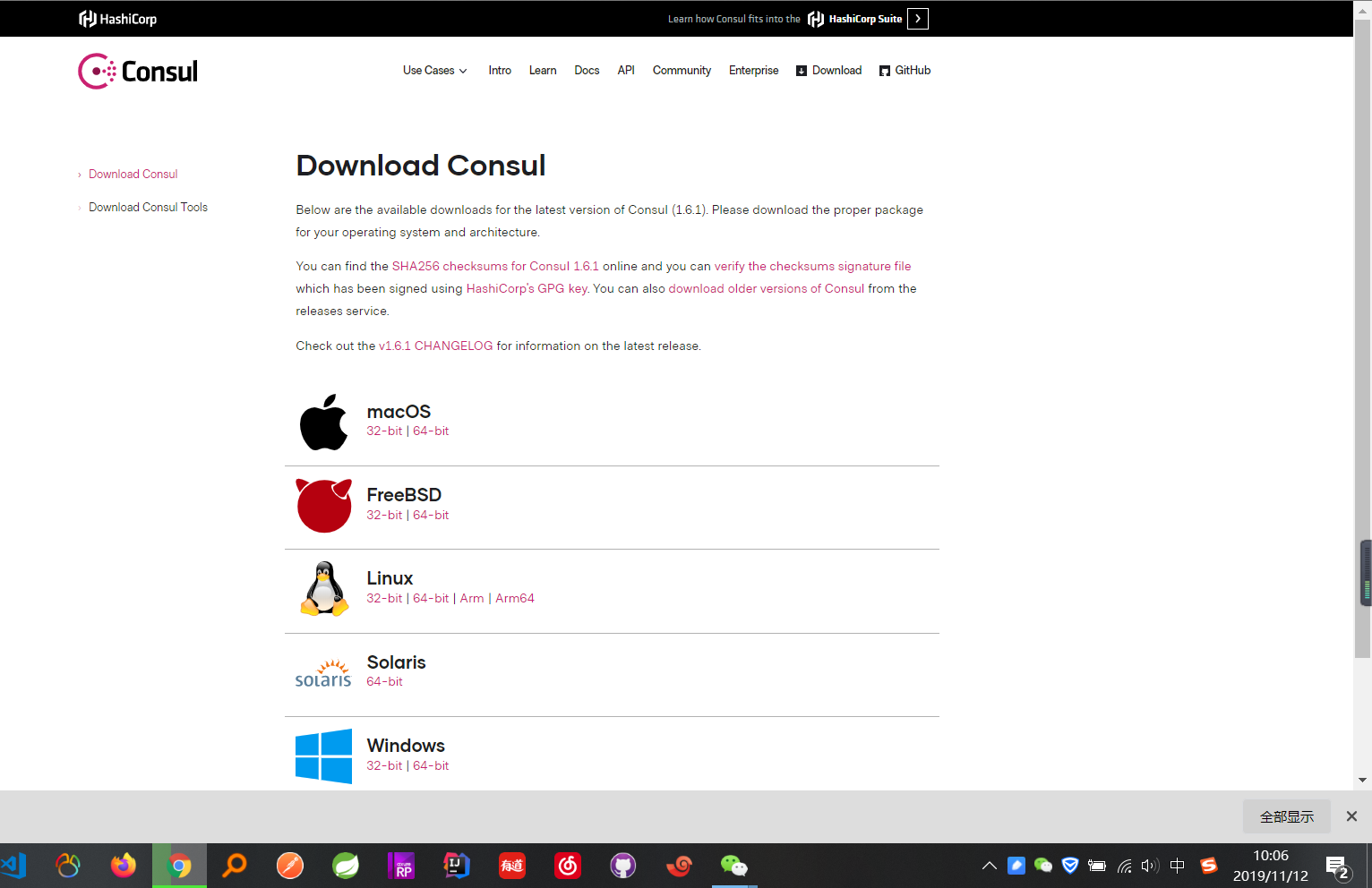Viewport: 1372px width, 888px height.
Task: Click the taskbar clock showing 10:06
Action: coord(1271,866)
